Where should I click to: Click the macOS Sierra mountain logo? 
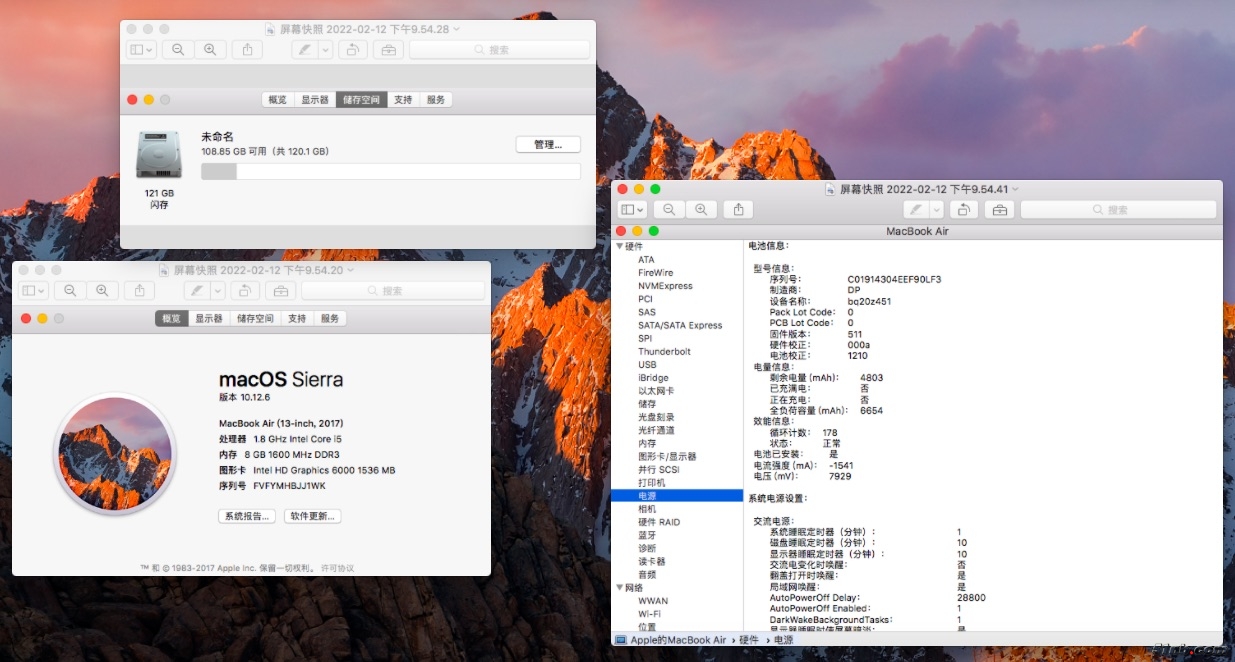(x=113, y=454)
